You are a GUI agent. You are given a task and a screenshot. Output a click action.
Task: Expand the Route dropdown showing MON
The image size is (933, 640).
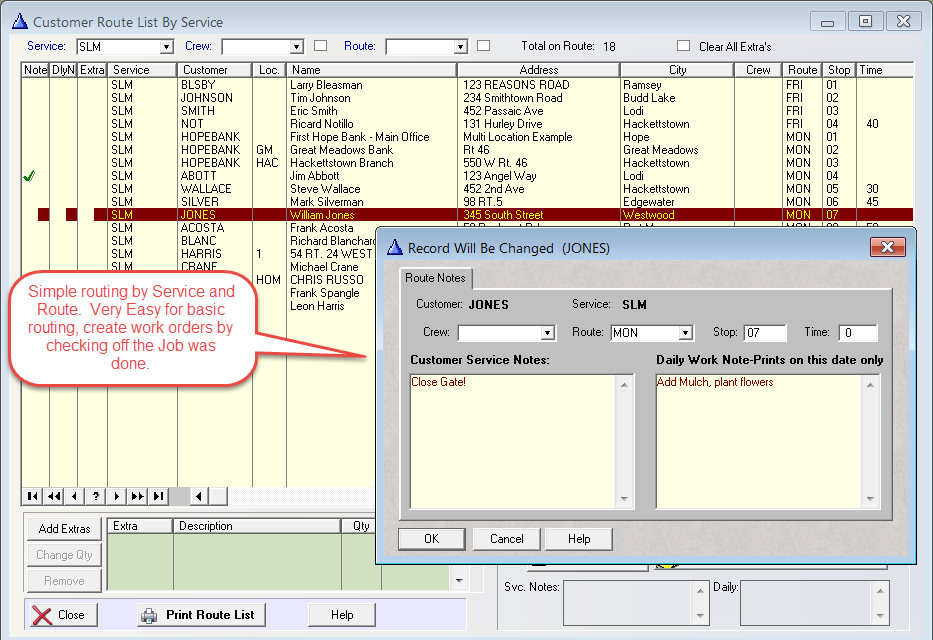click(x=686, y=333)
